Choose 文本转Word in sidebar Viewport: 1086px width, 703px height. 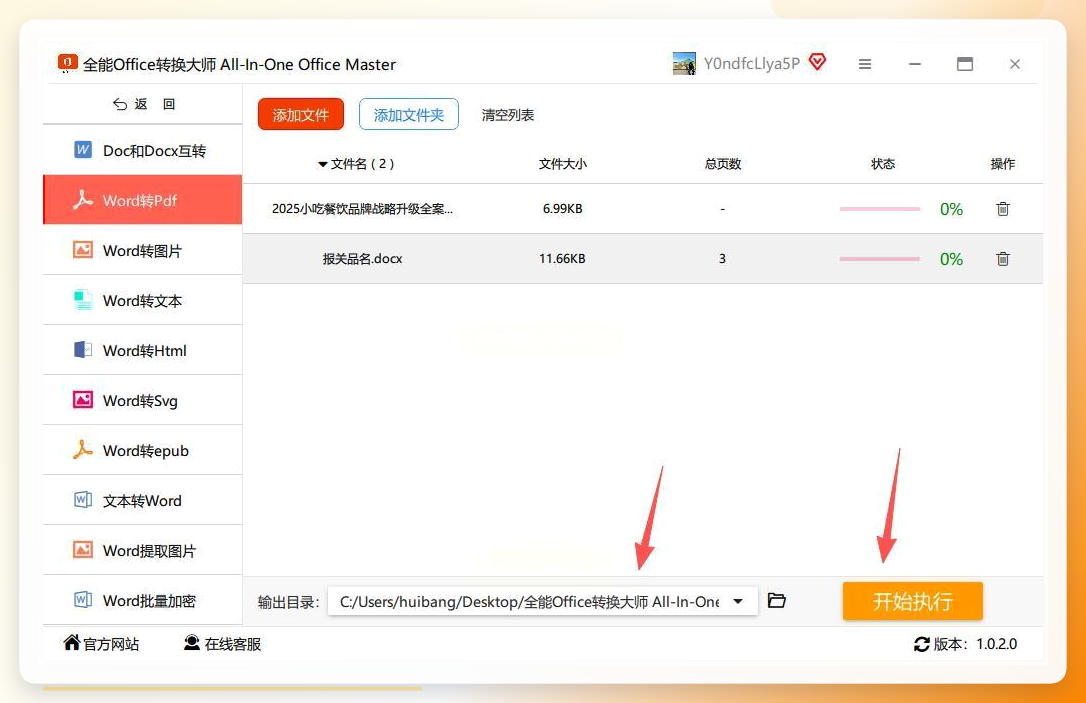pyautogui.click(x=143, y=499)
